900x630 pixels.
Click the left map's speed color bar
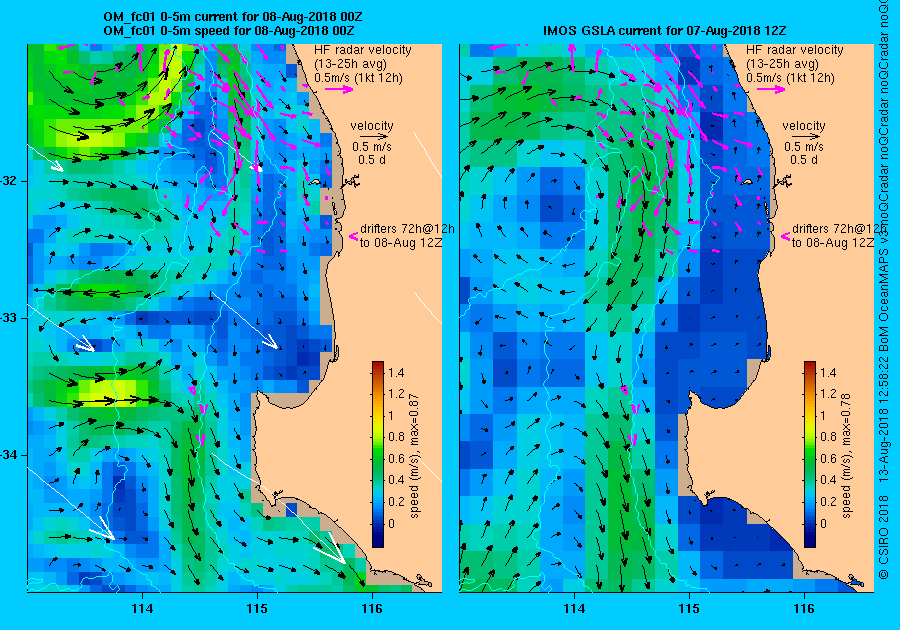[378, 454]
